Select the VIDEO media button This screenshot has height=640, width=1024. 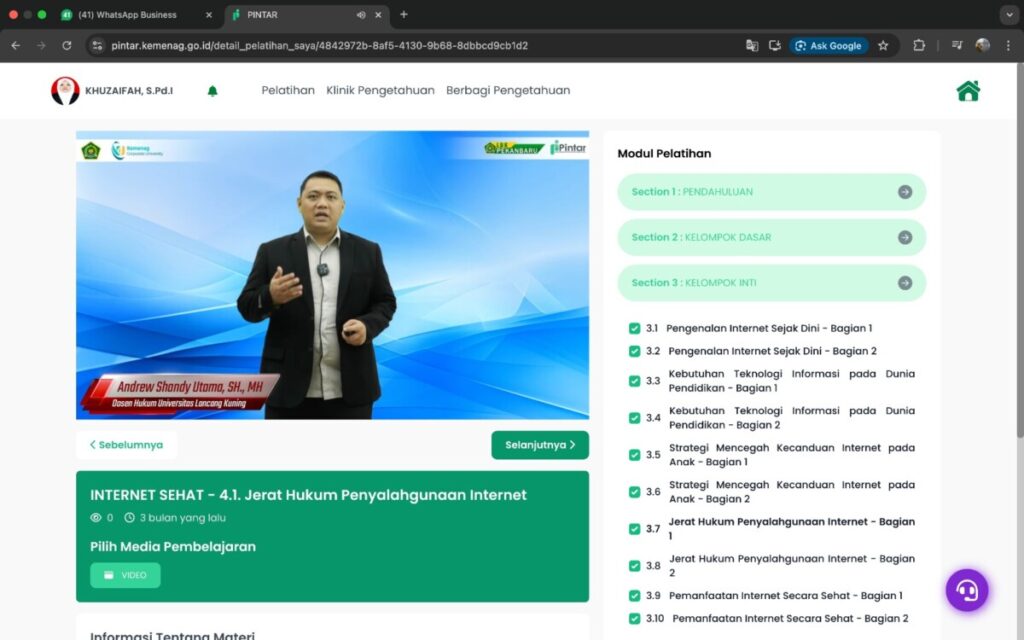coord(125,575)
